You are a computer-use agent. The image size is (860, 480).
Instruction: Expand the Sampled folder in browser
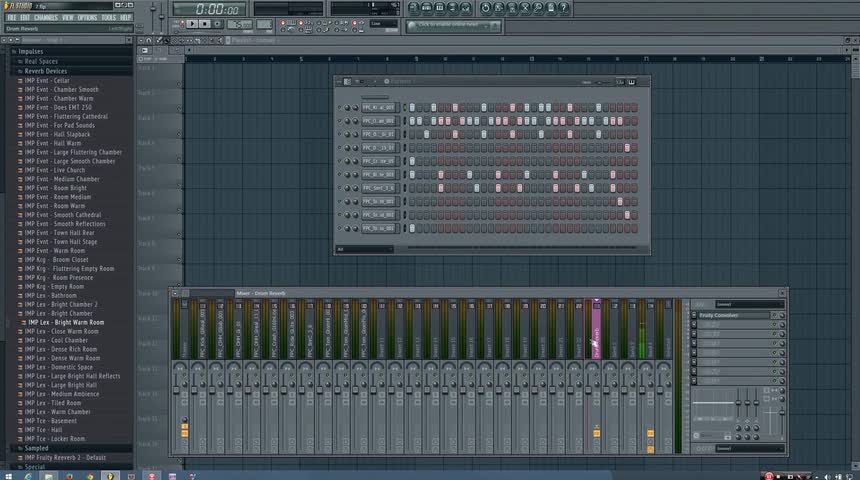tap(36, 448)
